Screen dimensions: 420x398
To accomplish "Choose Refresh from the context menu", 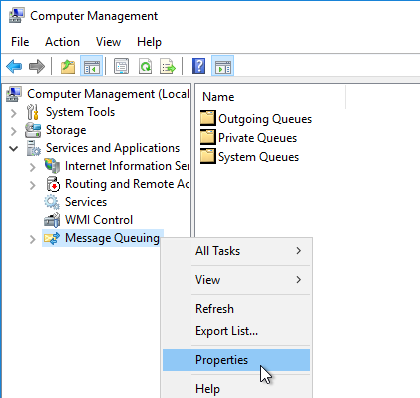I will coord(236,309).
